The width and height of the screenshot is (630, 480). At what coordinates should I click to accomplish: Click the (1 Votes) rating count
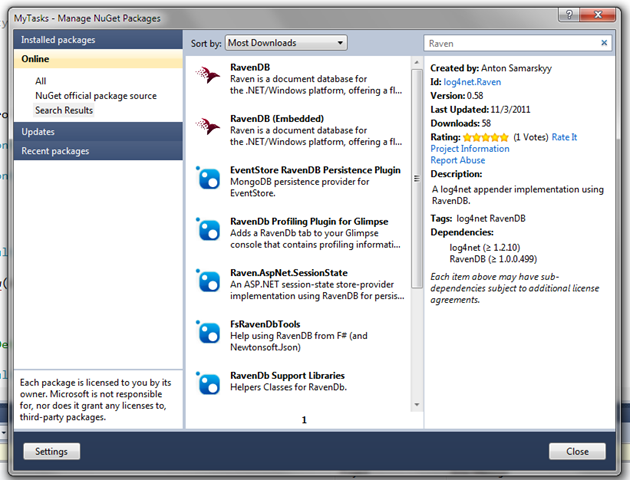pyautogui.click(x=531, y=137)
